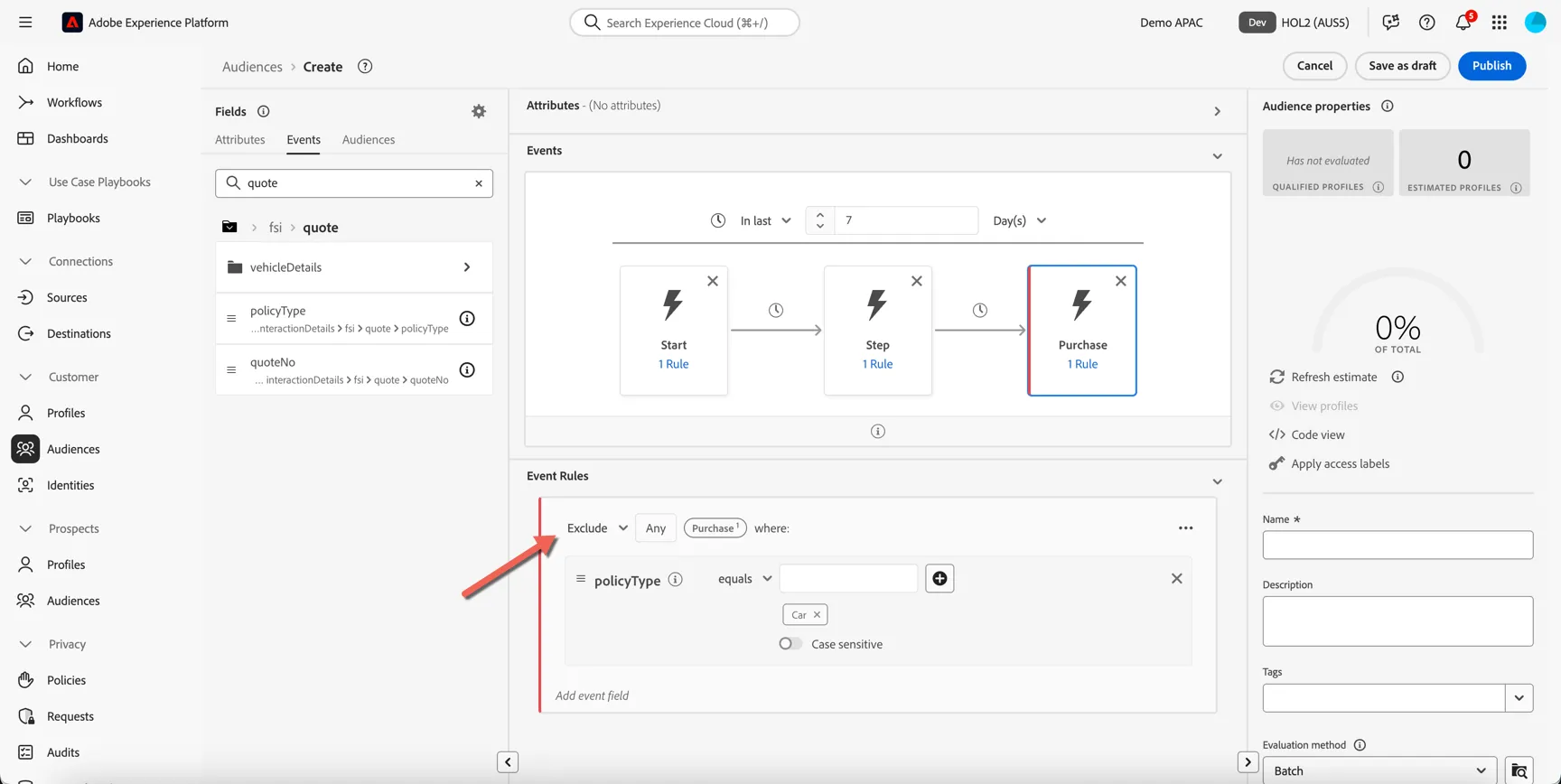The width and height of the screenshot is (1561, 784).
Task: Remove the Start event card
Action: click(x=713, y=281)
